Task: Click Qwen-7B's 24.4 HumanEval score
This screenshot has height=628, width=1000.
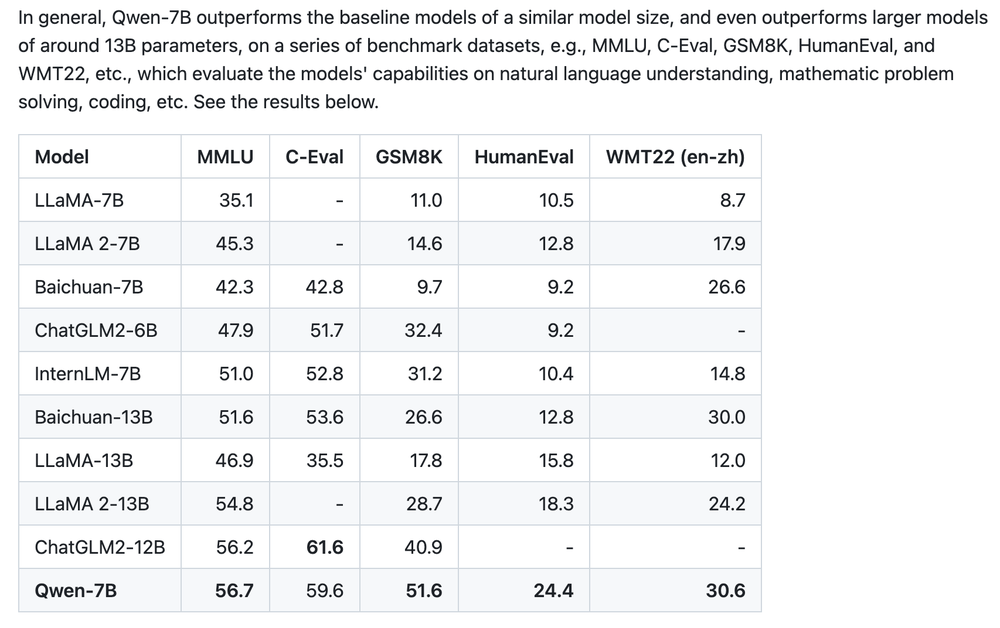Action: (554, 591)
